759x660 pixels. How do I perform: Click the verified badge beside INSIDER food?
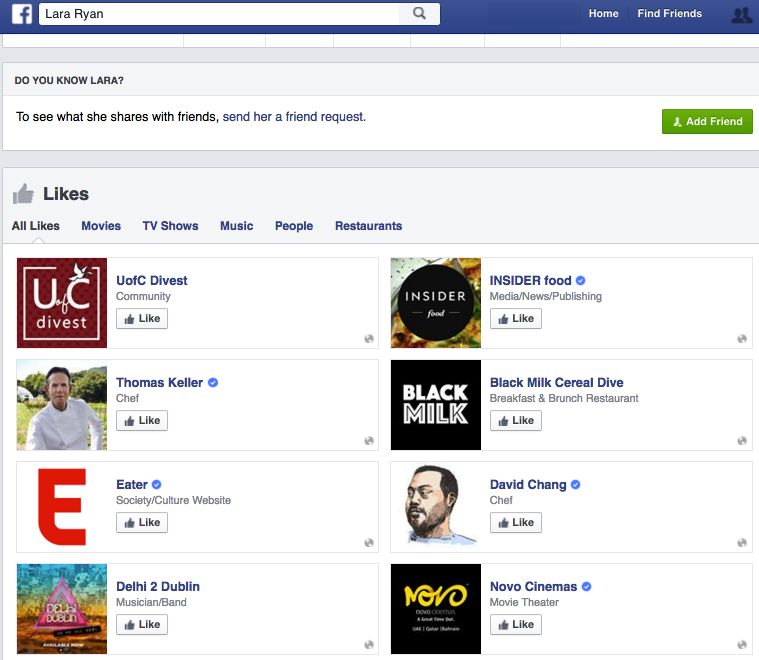(x=581, y=281)
